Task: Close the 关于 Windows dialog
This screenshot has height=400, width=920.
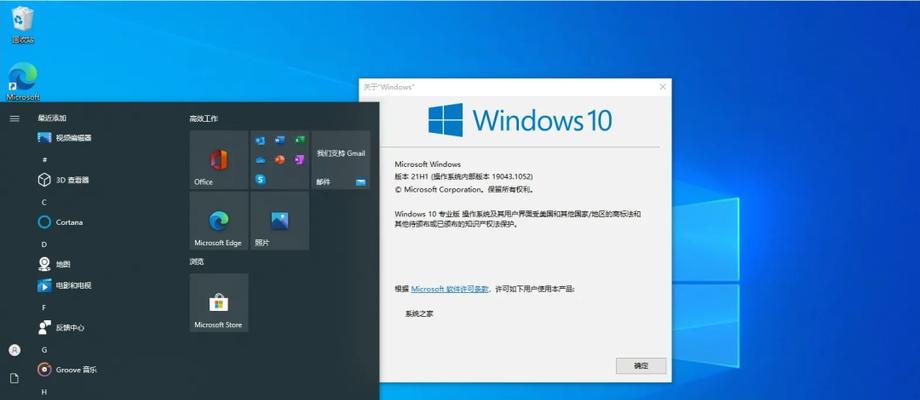Action: click(x=662, y=87)
